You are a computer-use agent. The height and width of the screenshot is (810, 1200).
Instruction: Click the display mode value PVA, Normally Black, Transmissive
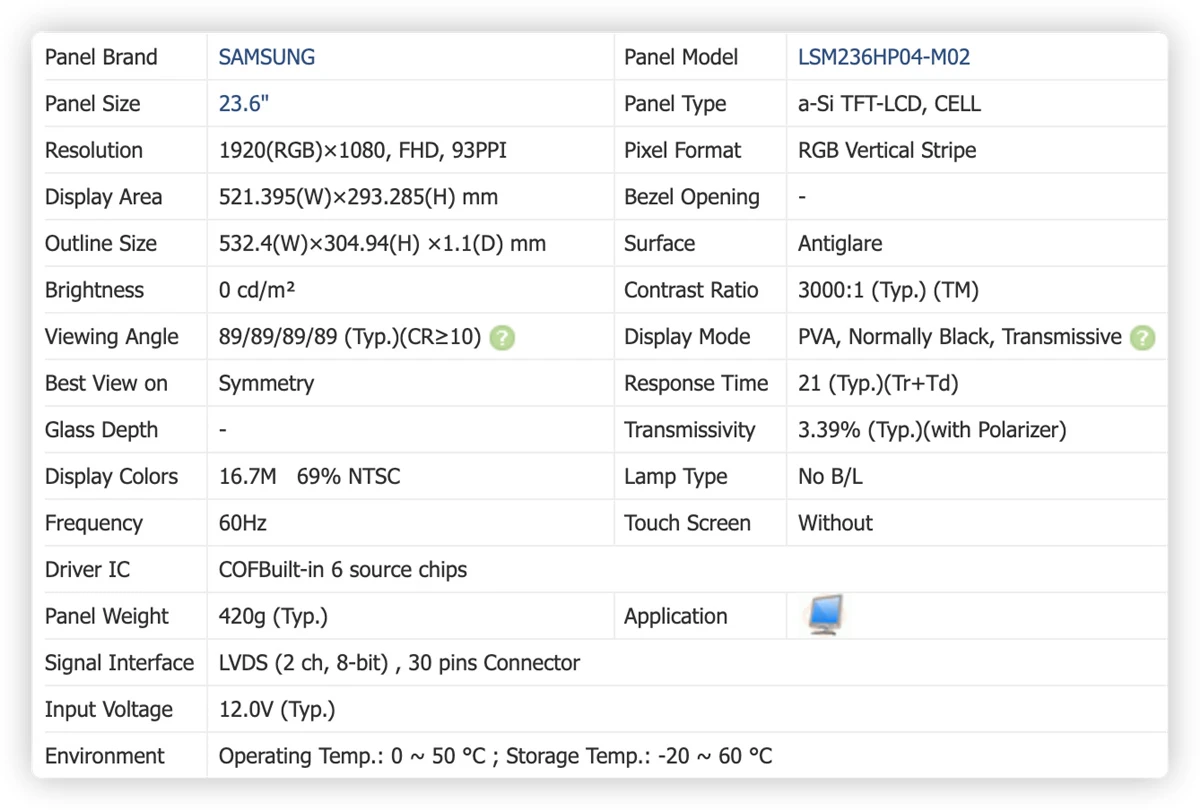pos(960,338)
